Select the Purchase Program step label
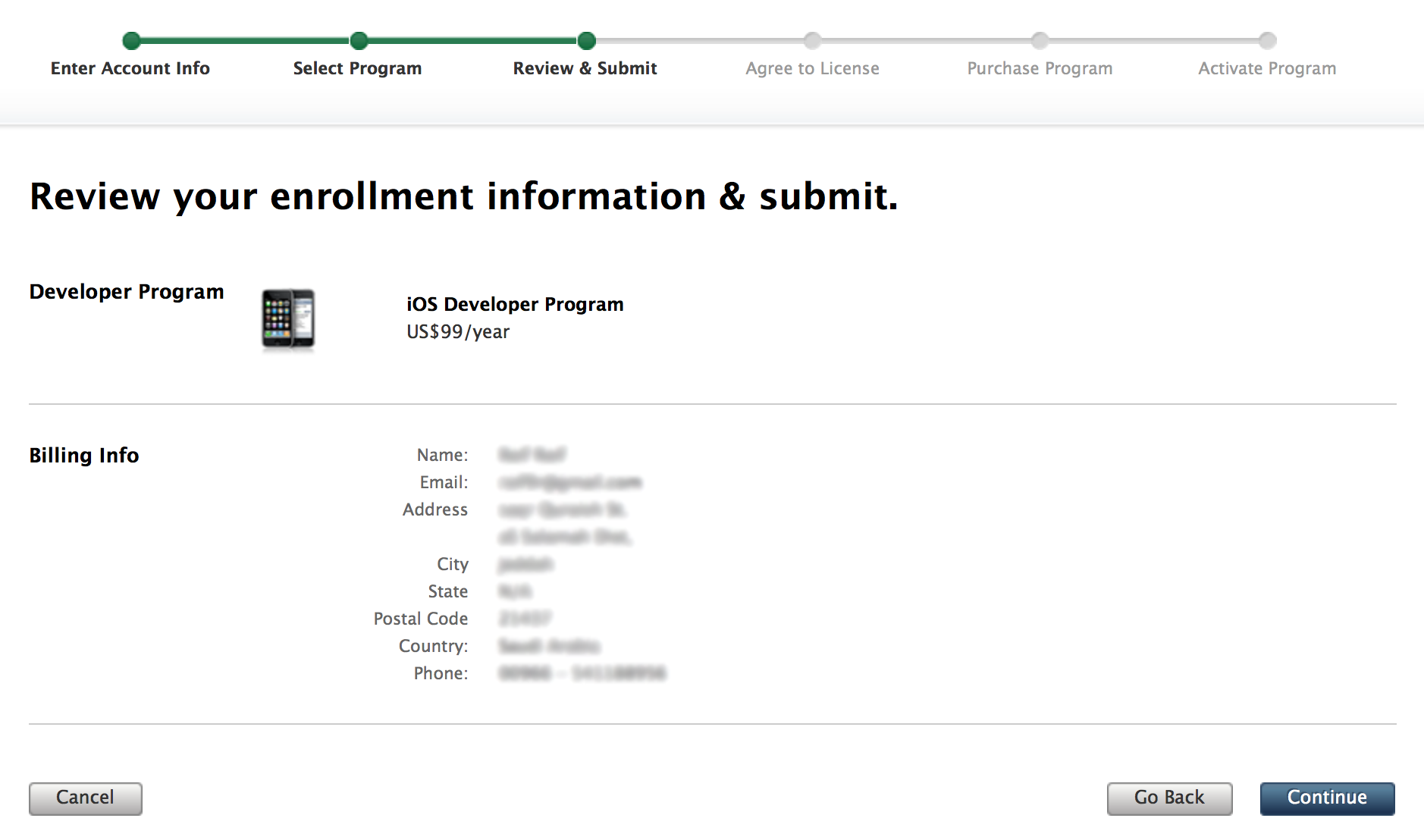This screenshot has height=840, width=1424. pyautogui.click(x=1040, y=68)
